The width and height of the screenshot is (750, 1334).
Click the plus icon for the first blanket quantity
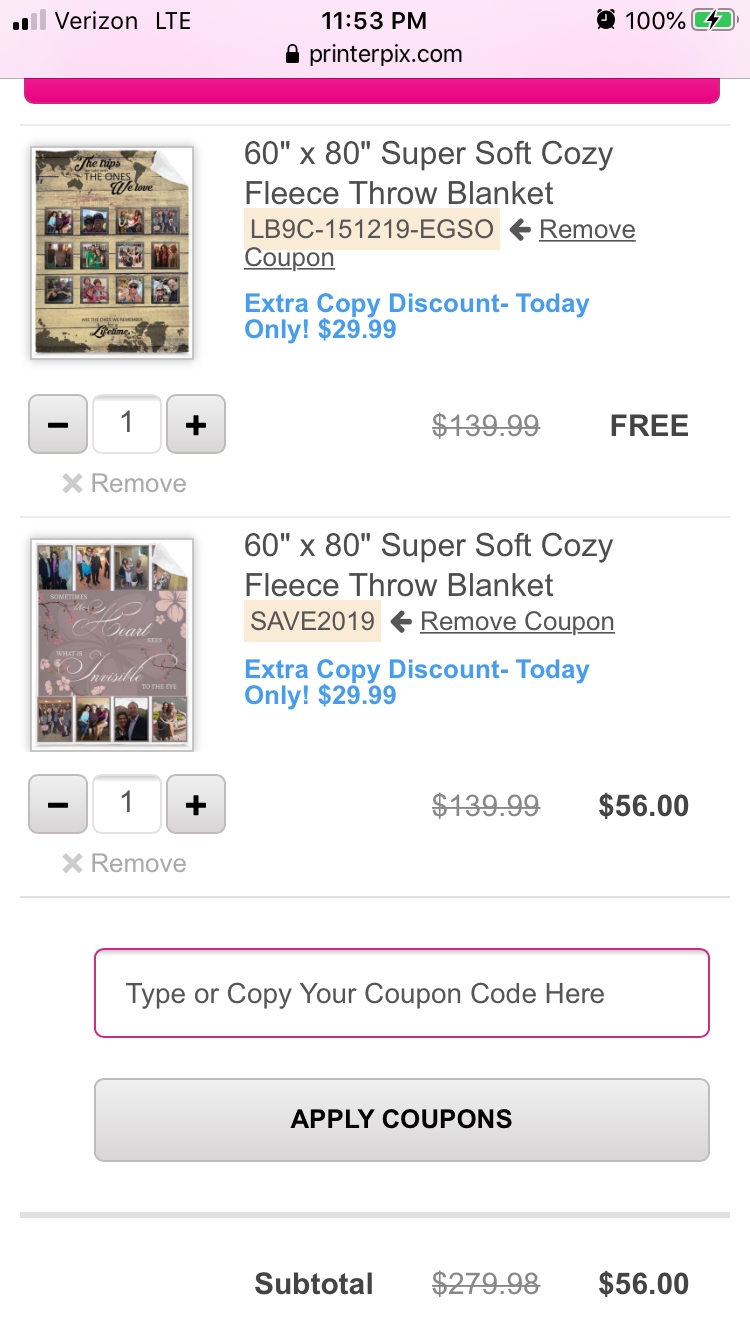[196, 424]
